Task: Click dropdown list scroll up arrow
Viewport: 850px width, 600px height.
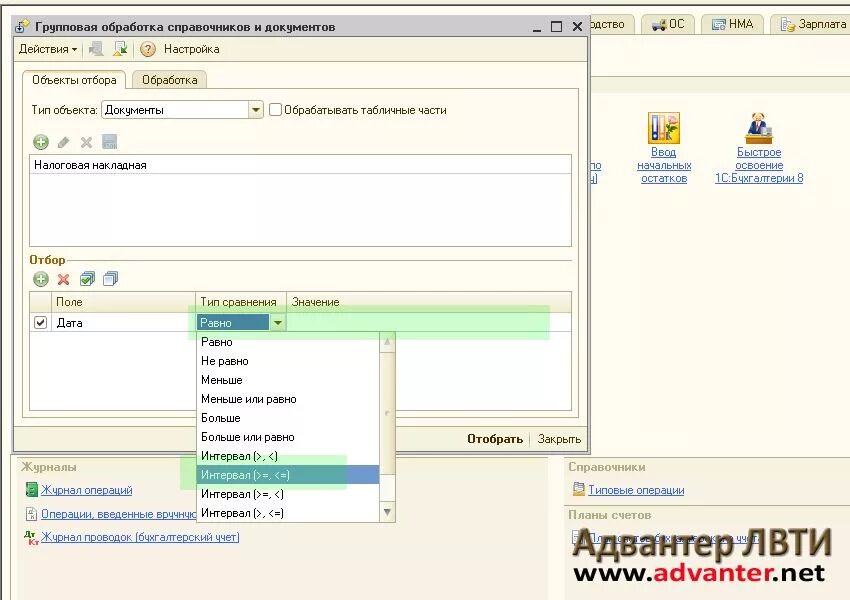Action: (x=387, y=342)
